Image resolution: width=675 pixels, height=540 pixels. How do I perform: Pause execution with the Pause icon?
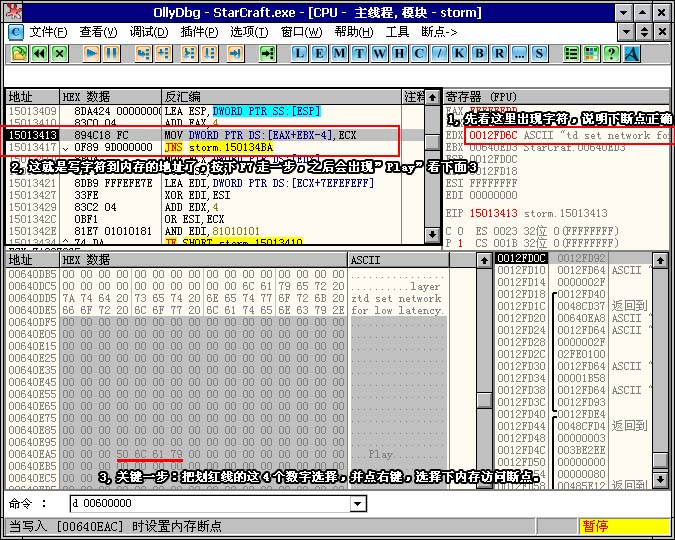pyautogui.click(x=111, y=54)
